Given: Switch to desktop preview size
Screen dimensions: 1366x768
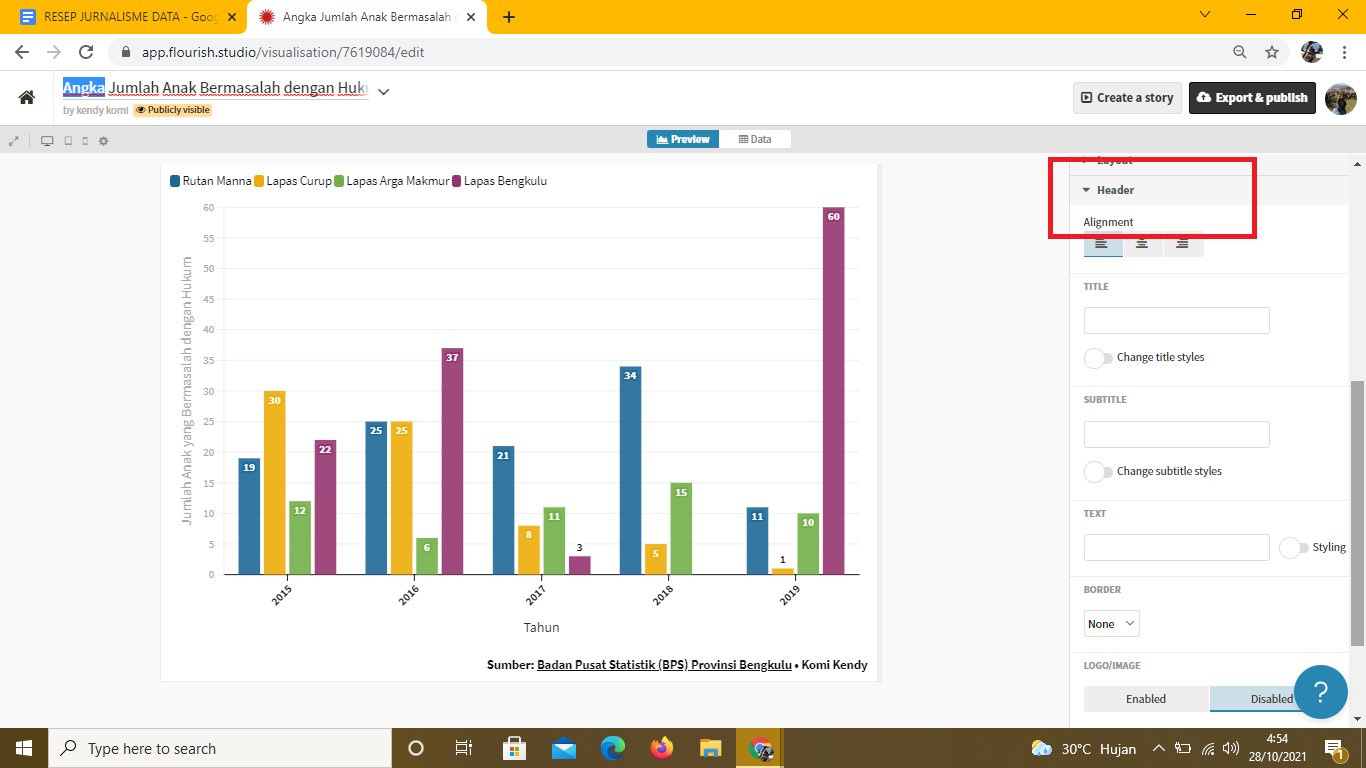Looking at the screenshot, I should pyautogui.click(x=47, y=141).
